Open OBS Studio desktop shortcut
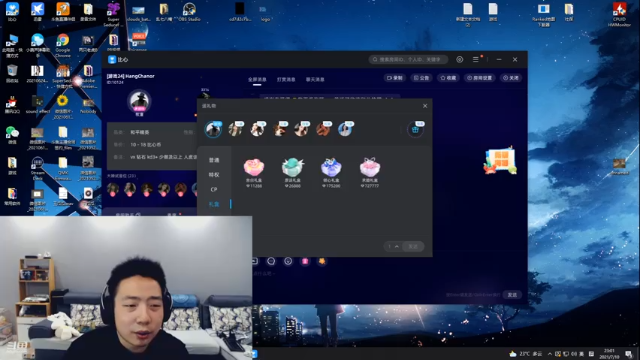Image resolution: width=640 pixels, height=360 pixels. tap(189, 11)
